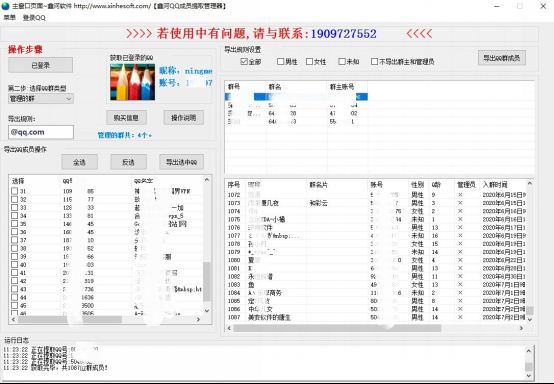Click the member table vertical scrollbar thumb
The height and width of the screenshot is (384, 554).
click(x=529, y=311)
